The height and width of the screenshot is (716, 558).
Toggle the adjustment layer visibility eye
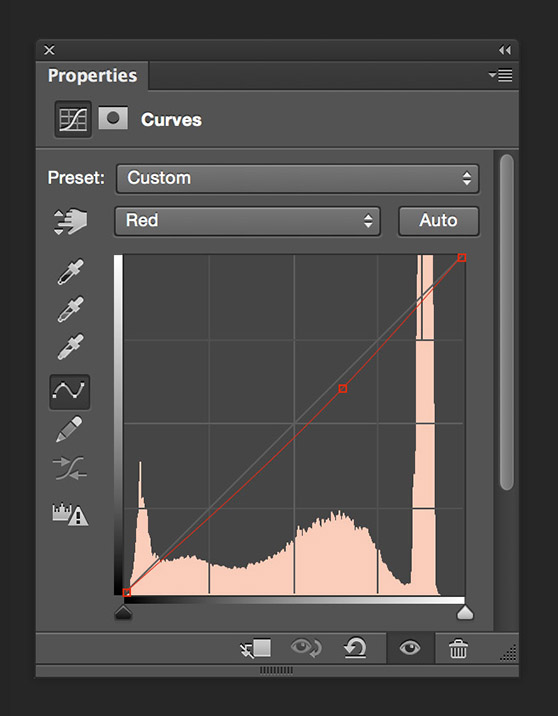[x=410, y=648]
